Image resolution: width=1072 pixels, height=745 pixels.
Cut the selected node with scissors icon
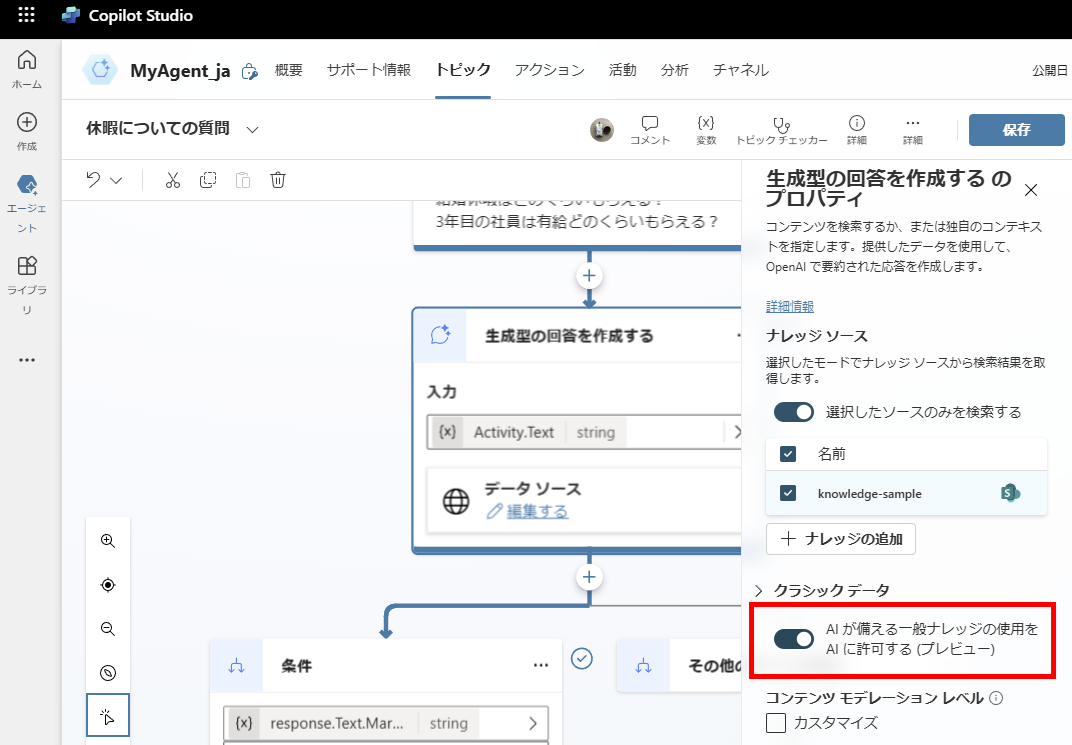click(172, 180)
